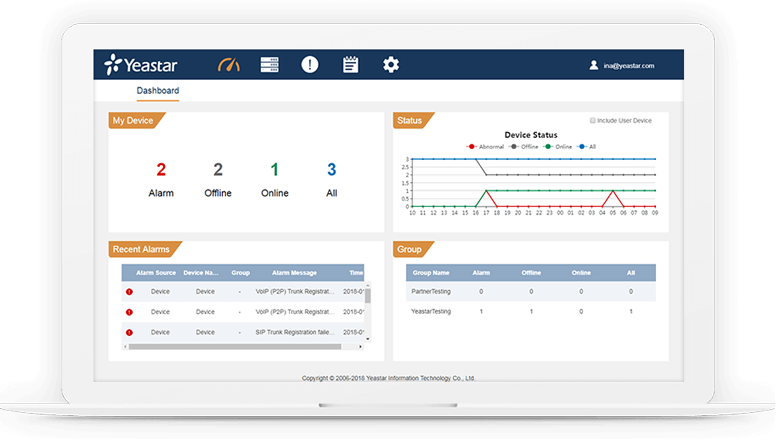Click the SIP Trunk alarm's red icon
This screenshot has height=445, width=776.
(x=129, y=332)
